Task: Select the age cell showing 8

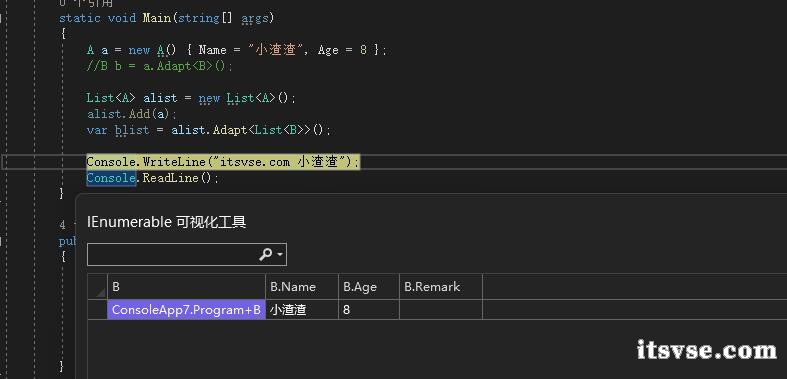Action: click(369, 310)
